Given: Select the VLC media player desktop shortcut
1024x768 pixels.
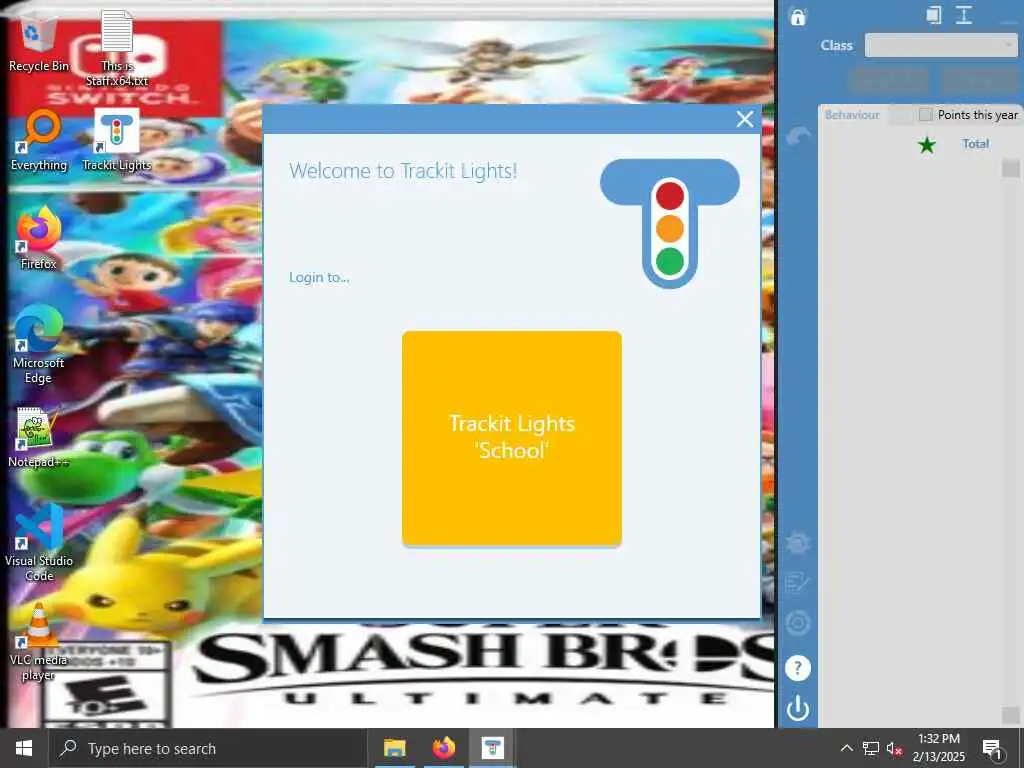Looking at the screenshot, I should tap(39, 643).
